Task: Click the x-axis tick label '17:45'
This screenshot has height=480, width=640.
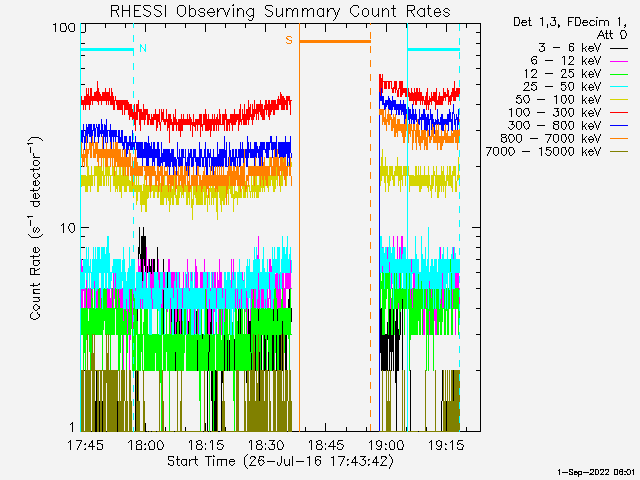Action: (85, 445)
